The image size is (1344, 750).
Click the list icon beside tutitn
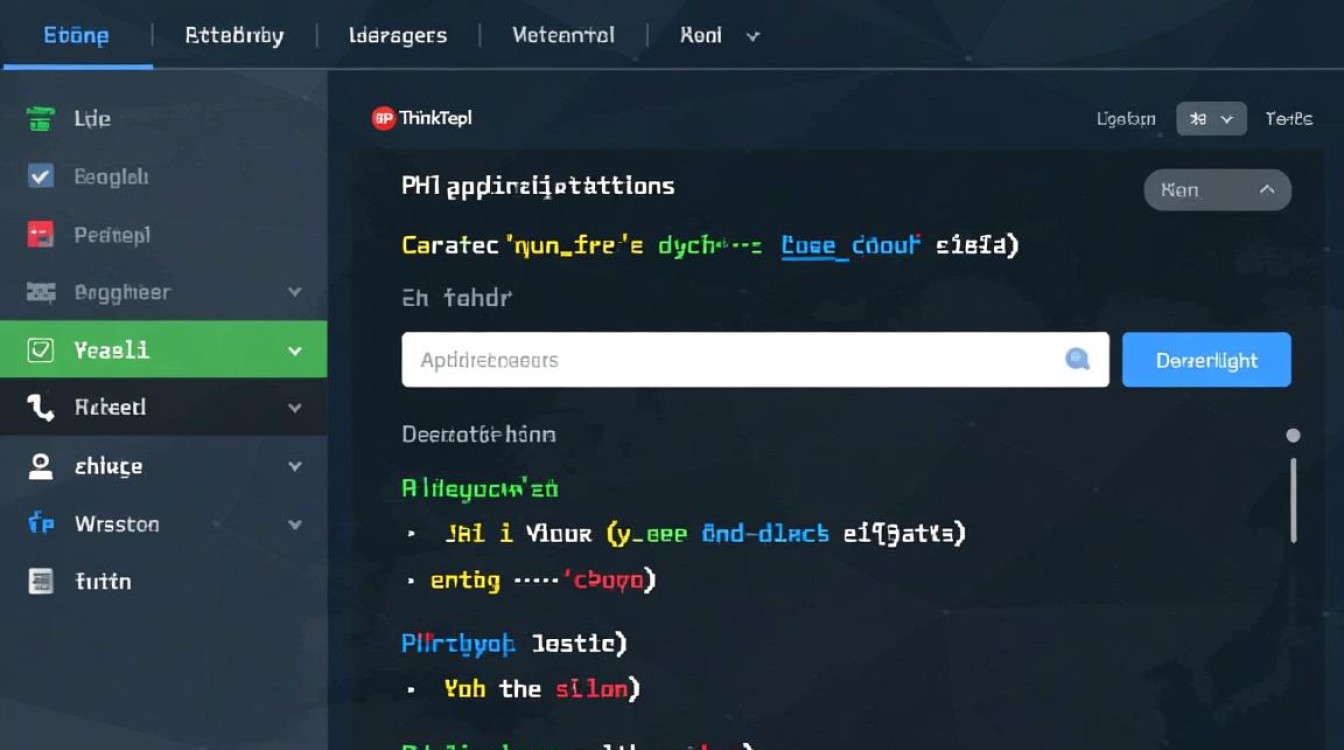(40, 581)
